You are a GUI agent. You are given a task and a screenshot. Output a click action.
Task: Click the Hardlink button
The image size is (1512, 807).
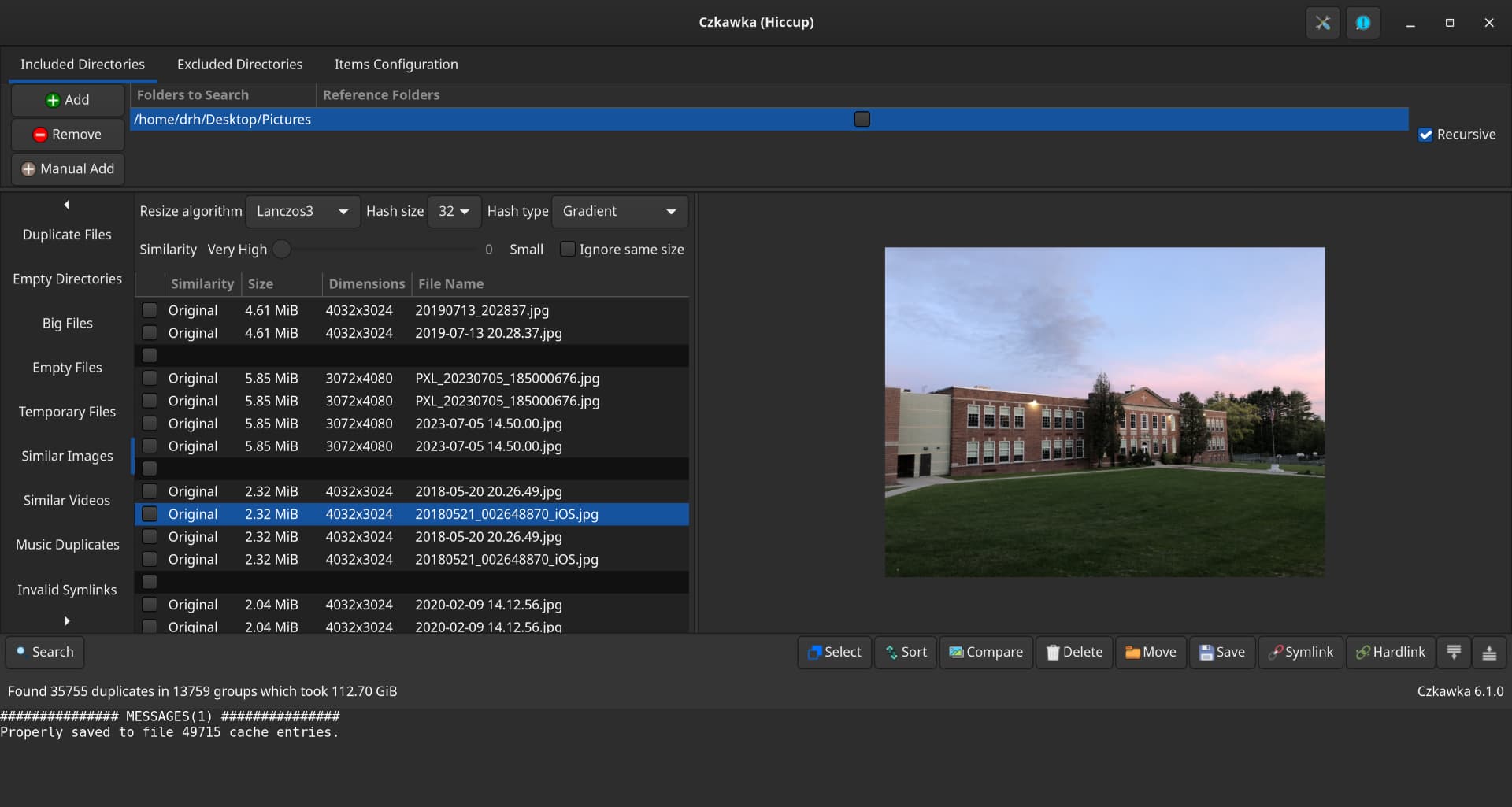point(1391,652)
